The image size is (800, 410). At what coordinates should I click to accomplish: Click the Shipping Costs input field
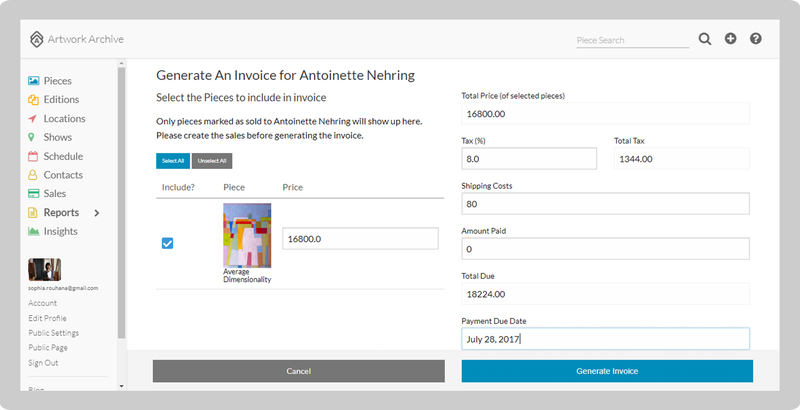606,204
